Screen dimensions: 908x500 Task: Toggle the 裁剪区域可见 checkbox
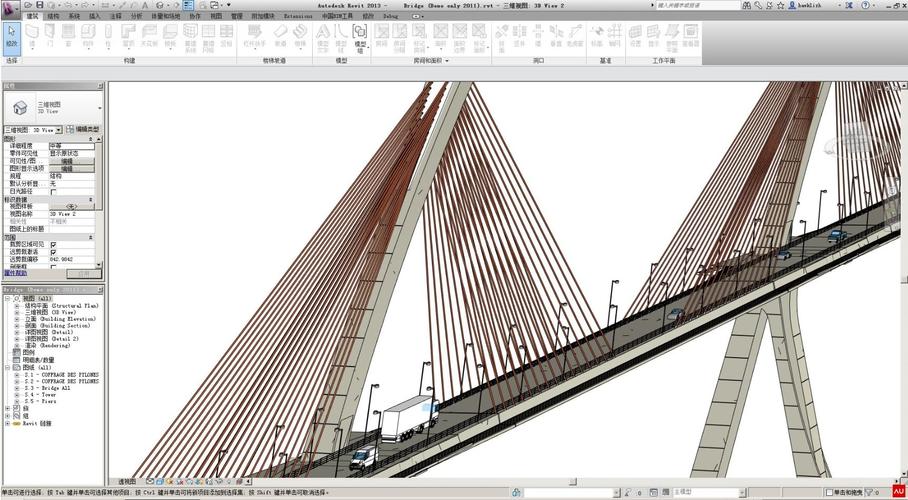click(x=53, y=245)
